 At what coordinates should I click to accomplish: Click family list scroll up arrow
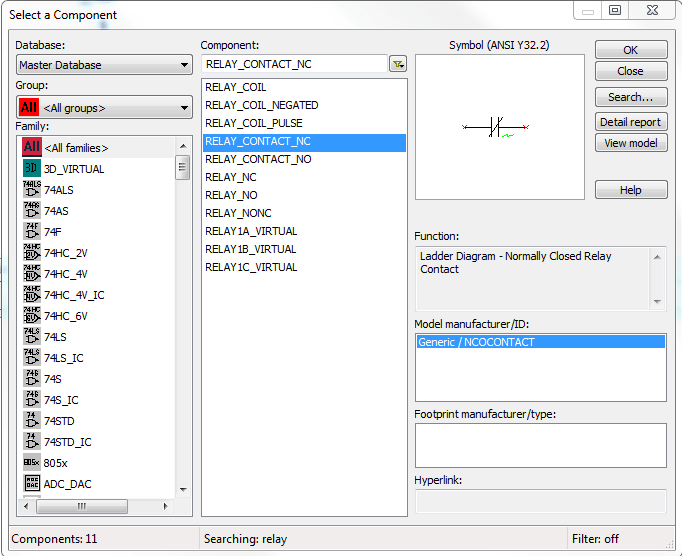[183, 146]
